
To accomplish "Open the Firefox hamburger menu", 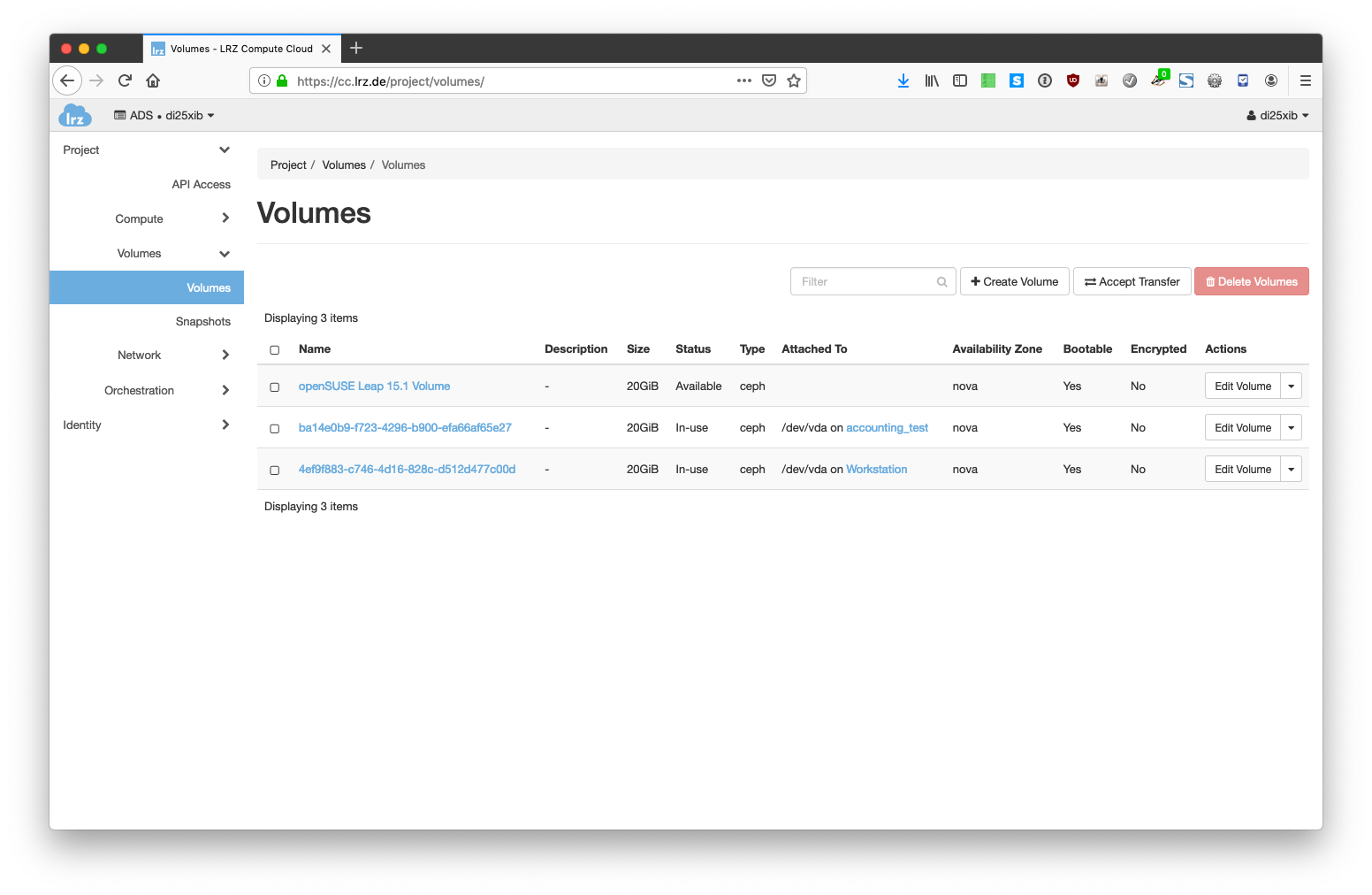I will [1305, 80].
